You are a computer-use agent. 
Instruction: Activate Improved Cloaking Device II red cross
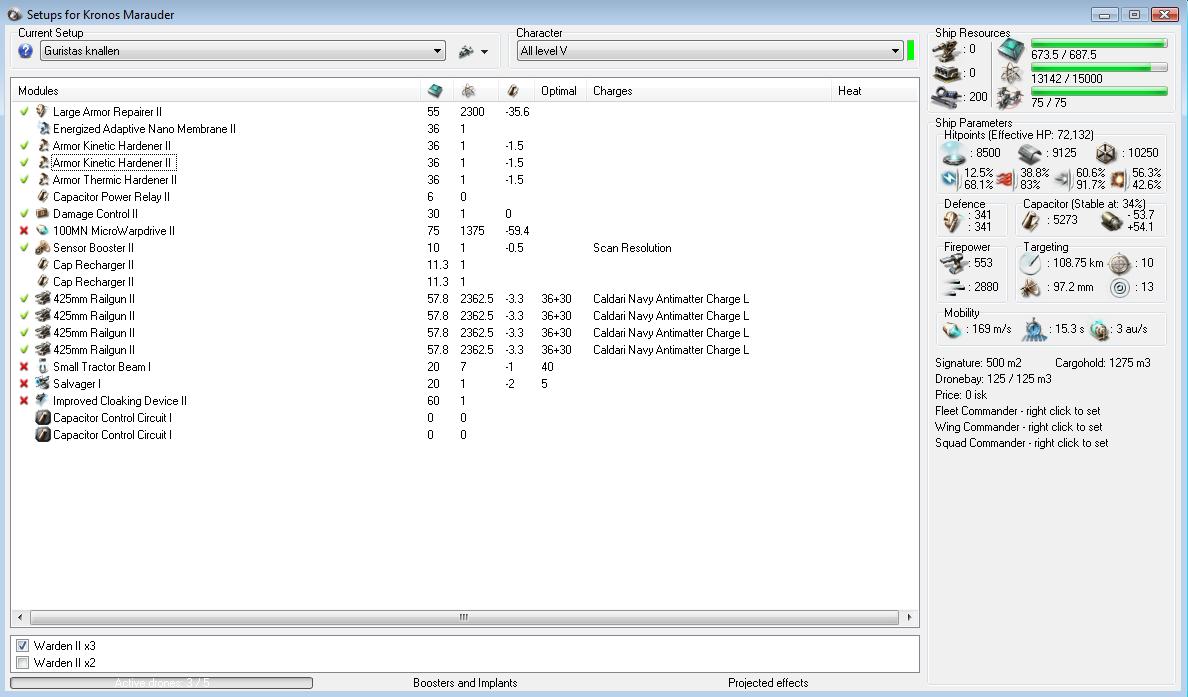(24, 401)
